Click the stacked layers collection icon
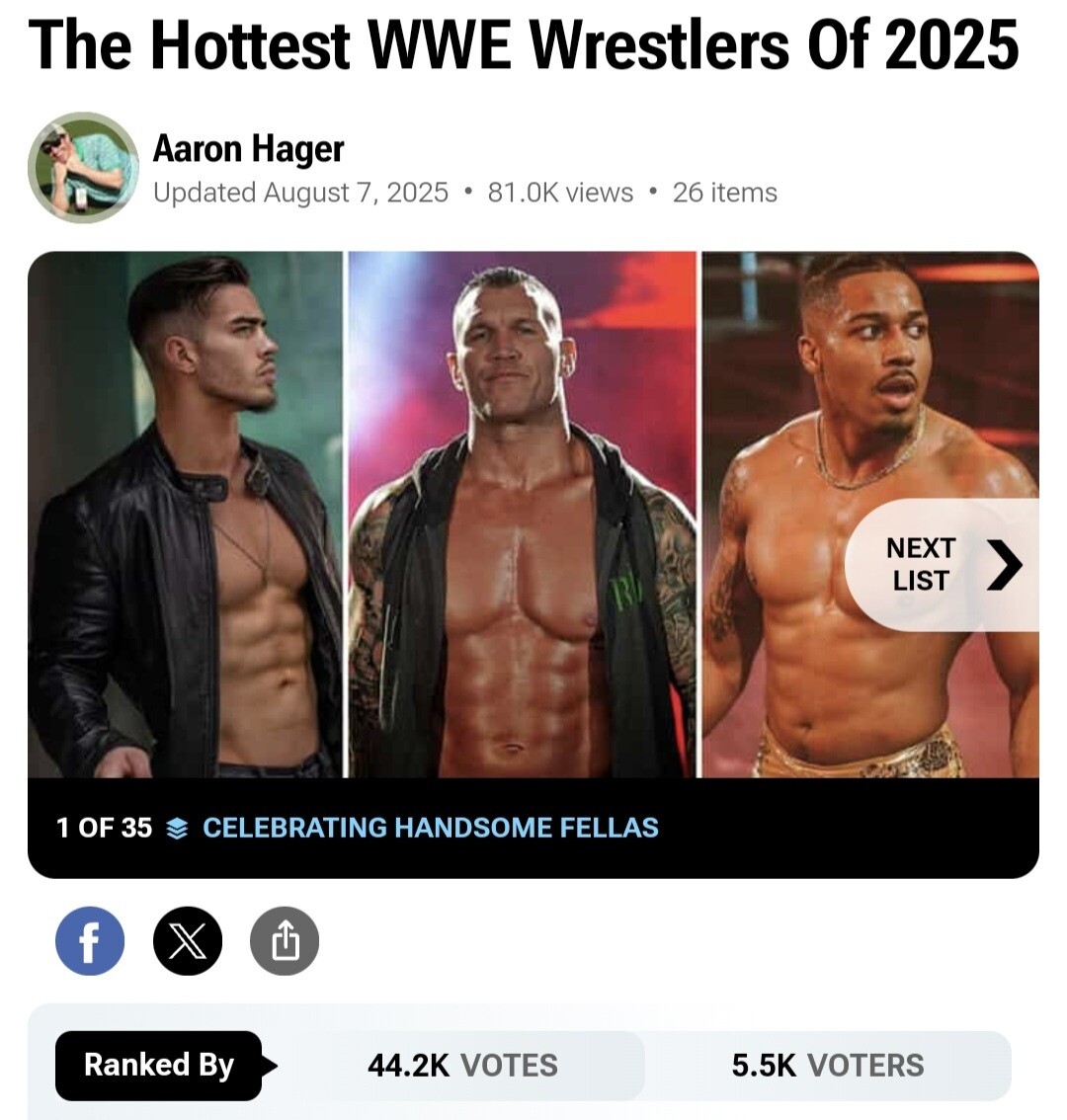This screenshot has width=1067, height=1120. 177,829
